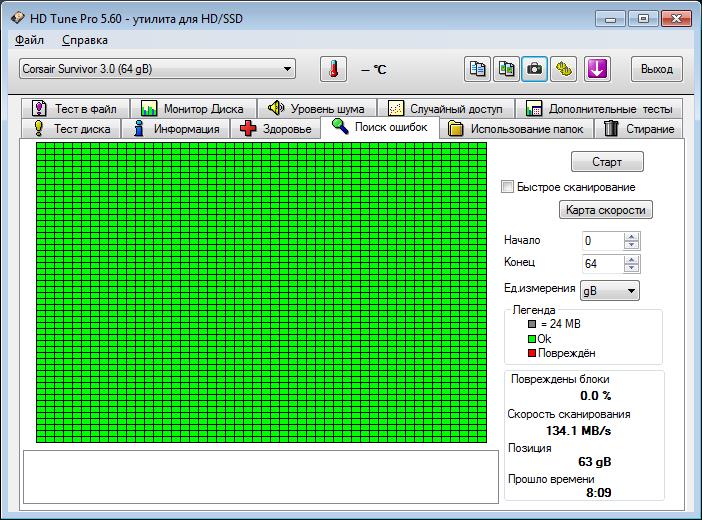Open the Ед.измерения gB units dropdown
This screenshot has width=702, height=520.
pos(631,290)
